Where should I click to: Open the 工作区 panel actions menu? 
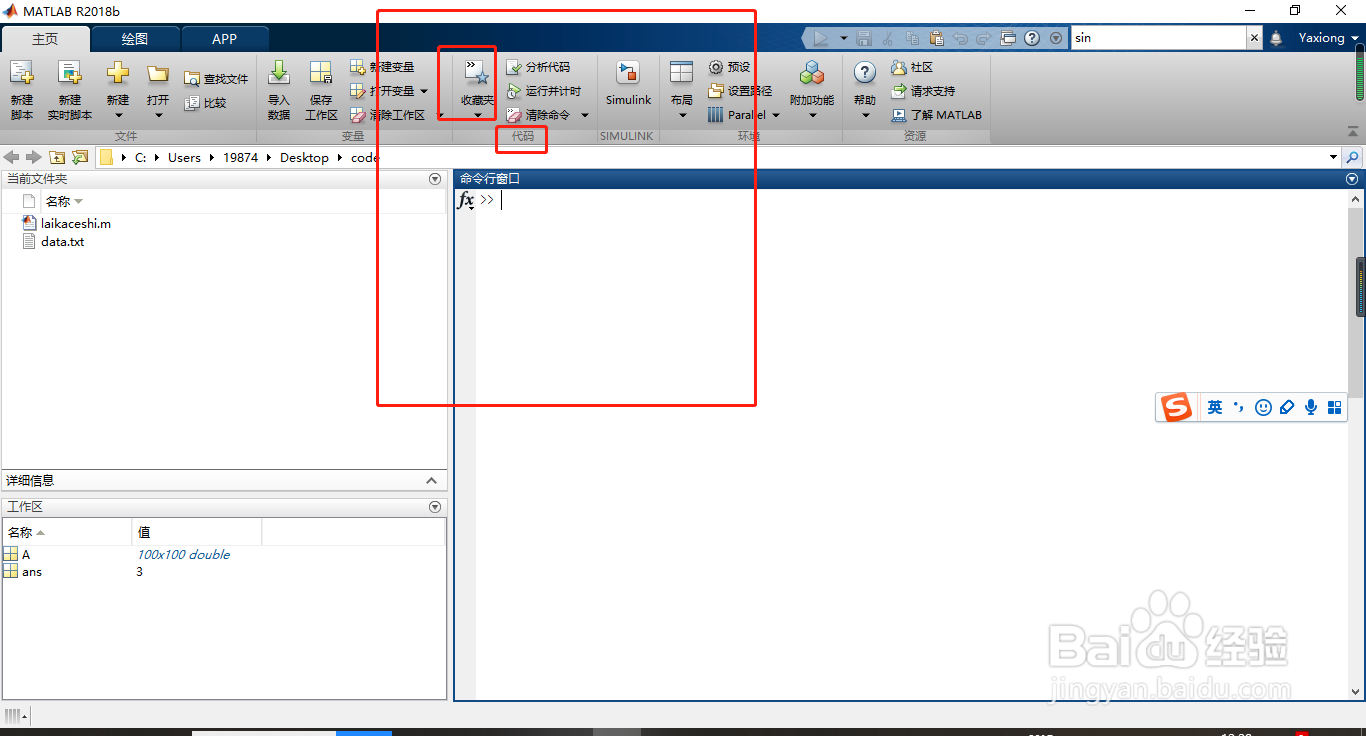coord(435,507)
